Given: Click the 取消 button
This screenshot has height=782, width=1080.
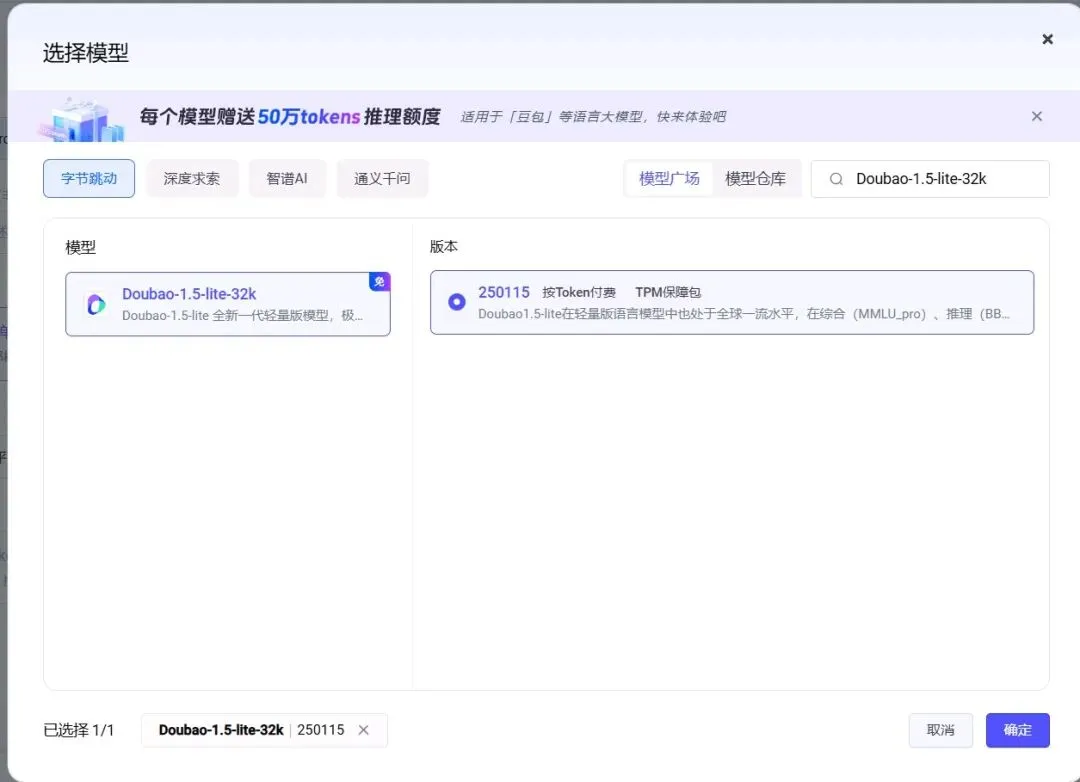Looking at the screenshot, I should click(x=940, y=730).
